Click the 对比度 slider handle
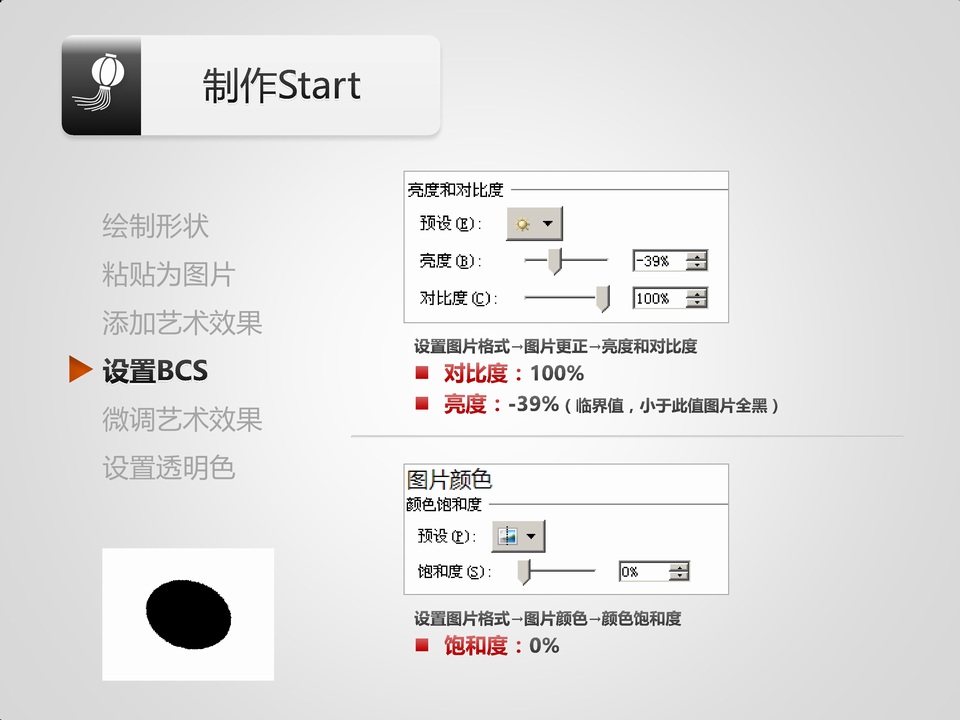Image resolution: width=960 pixels, height=720 pixels. (602, 297)
